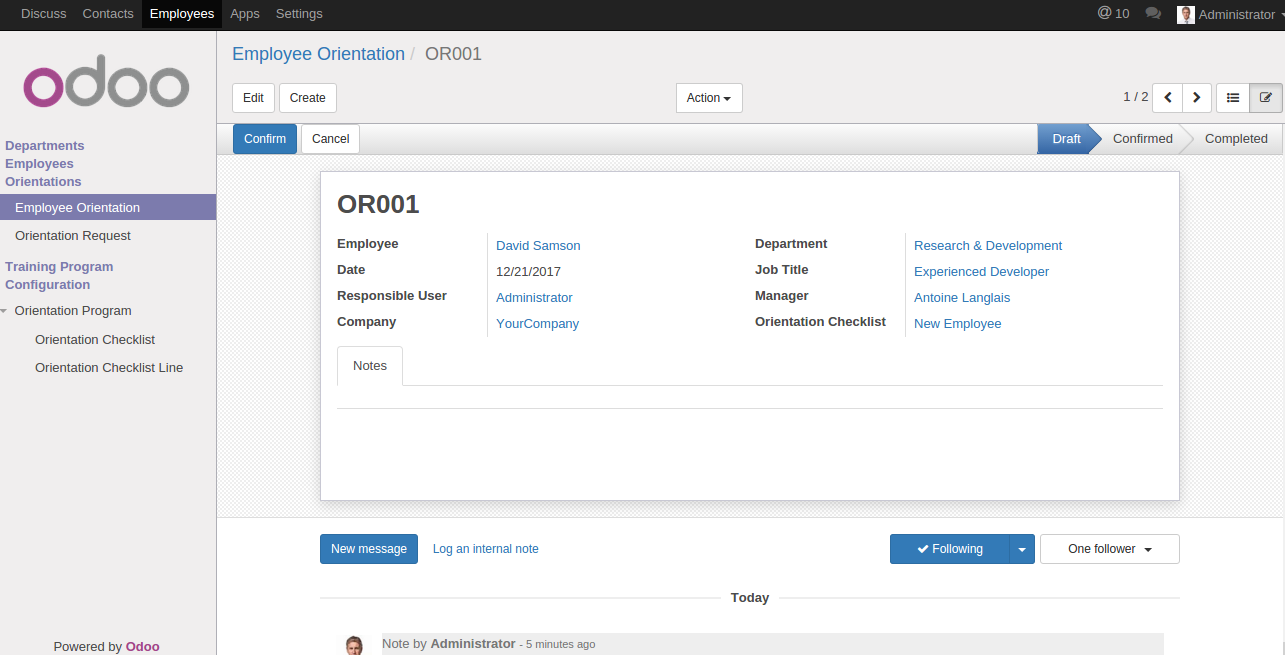Open the mentions inbox showing 10
Viewport: 1285px width, 655px height.
point(1113,14)
